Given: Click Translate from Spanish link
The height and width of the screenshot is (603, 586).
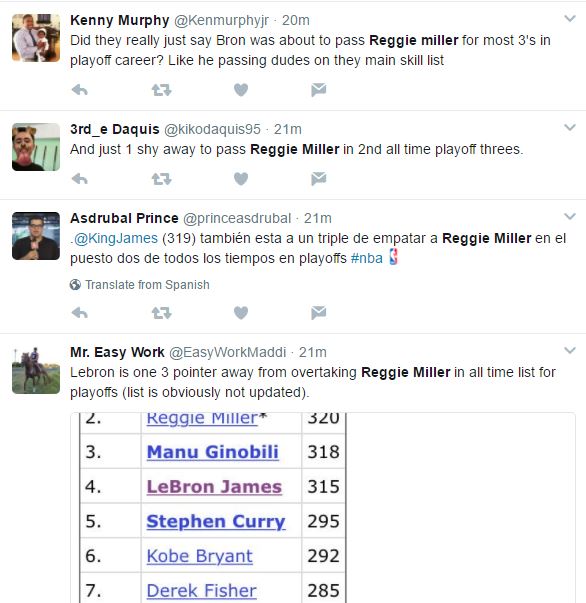Looking at the screenshot, I should 147,285.
